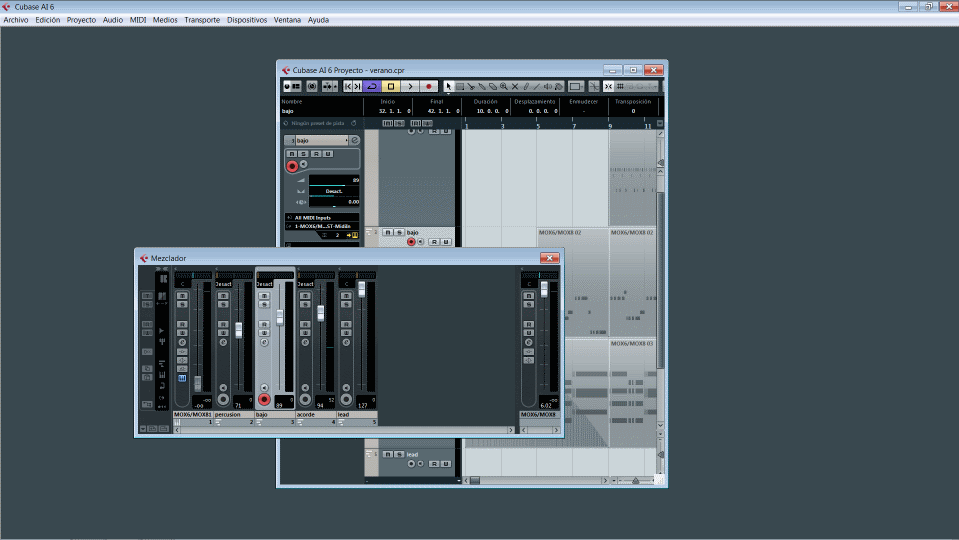Open the MIDI menu

point(138,20)
